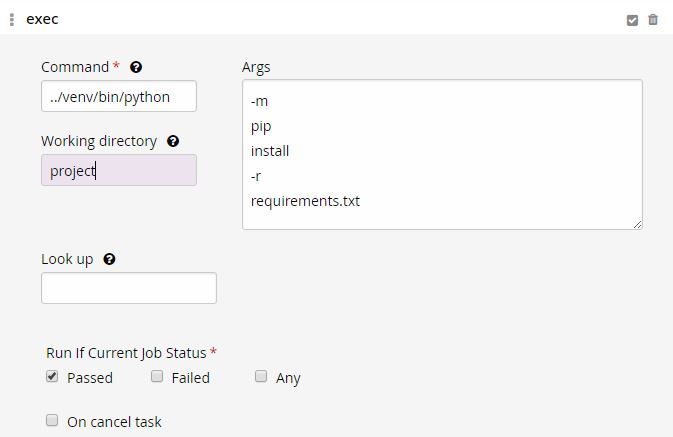Viewport: 673px width, 437px height.
Task: Check the Failed job status checkbox
Action: tap(157, 376)
